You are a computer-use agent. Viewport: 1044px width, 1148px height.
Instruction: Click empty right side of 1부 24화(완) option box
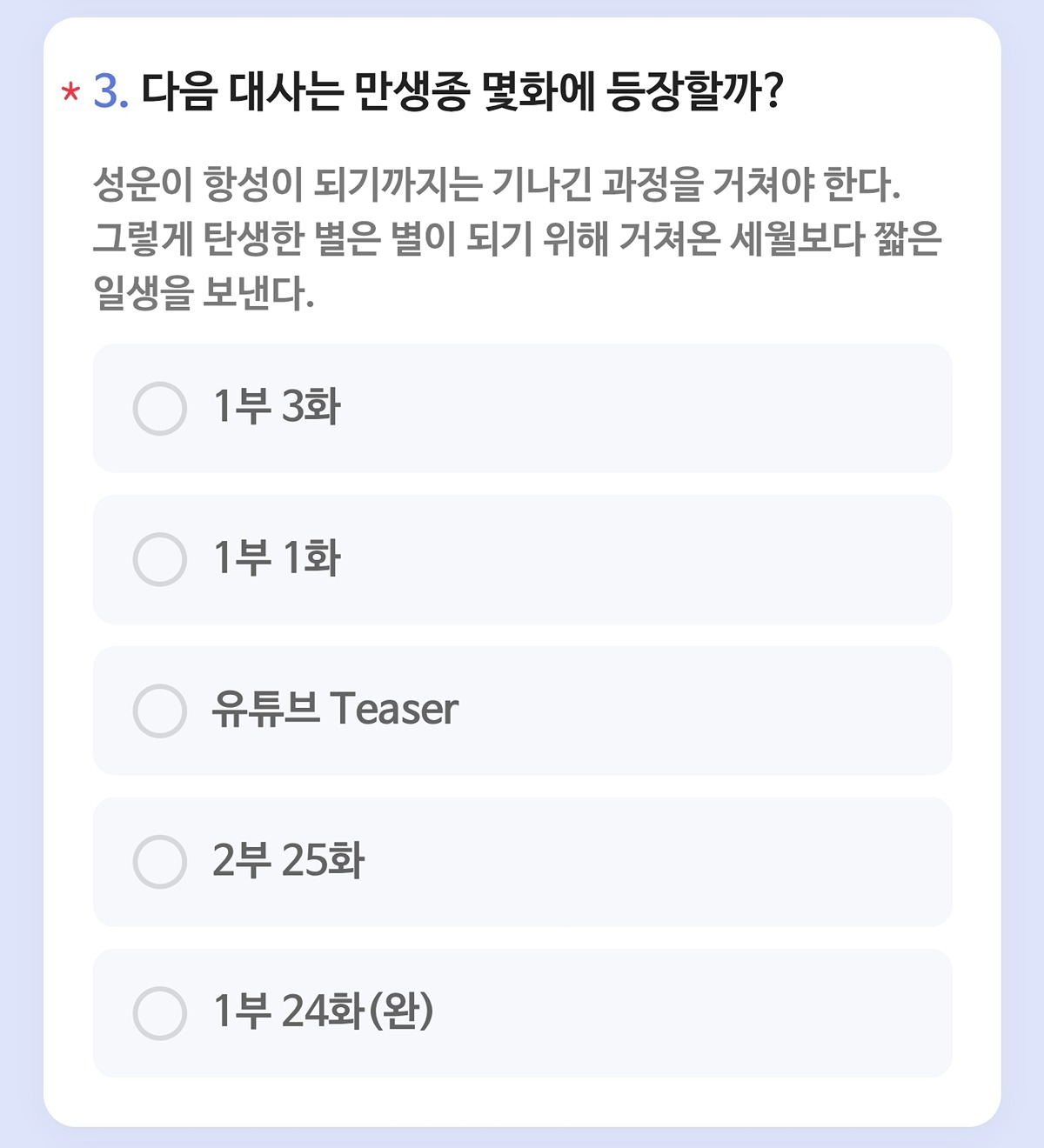739,1013
